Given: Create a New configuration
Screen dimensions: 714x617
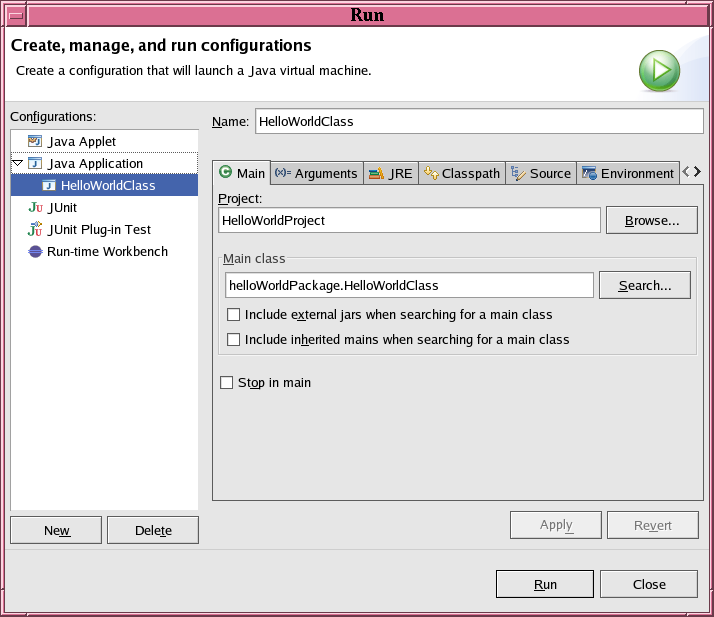Looking at the screenshot, I should 56,530.
